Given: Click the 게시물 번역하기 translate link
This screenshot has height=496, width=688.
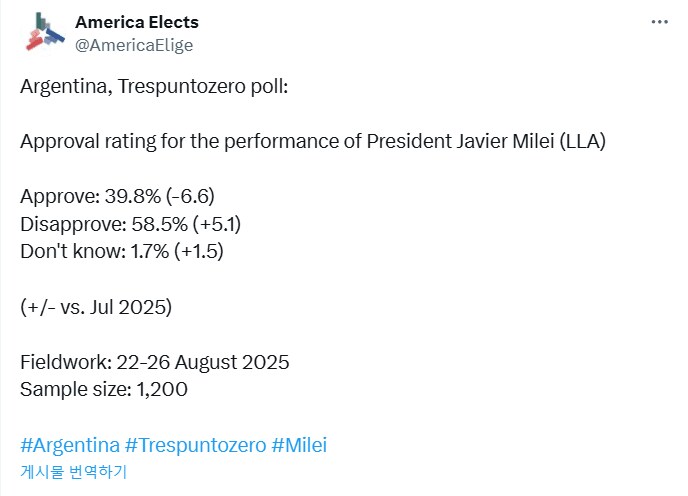Looking at the screenshot, I should point(73,472).
